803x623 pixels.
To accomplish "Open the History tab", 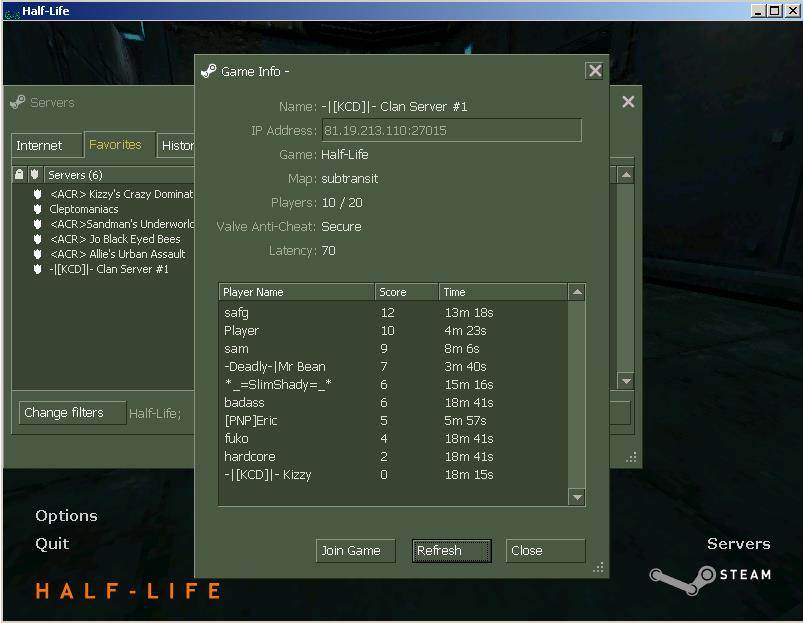I will (x=176, y=145).
